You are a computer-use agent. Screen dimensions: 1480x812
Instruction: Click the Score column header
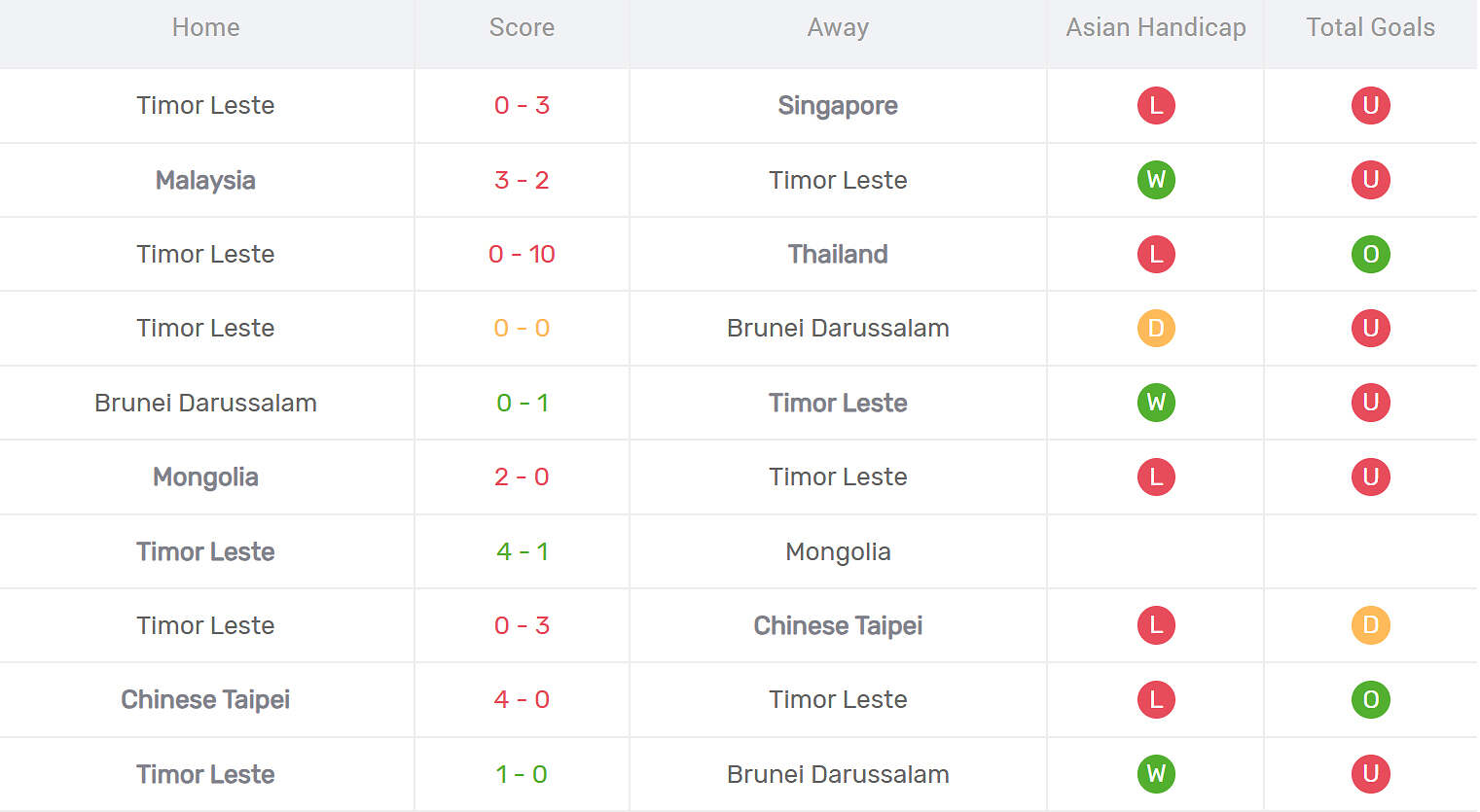point(522,27)
